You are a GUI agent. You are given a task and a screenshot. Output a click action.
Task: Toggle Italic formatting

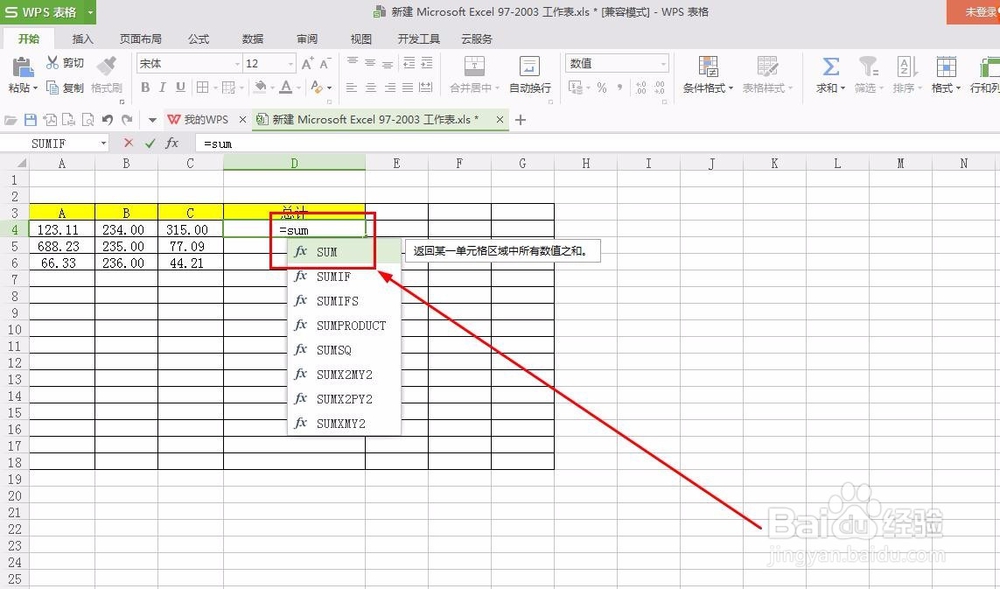[163, 87]
